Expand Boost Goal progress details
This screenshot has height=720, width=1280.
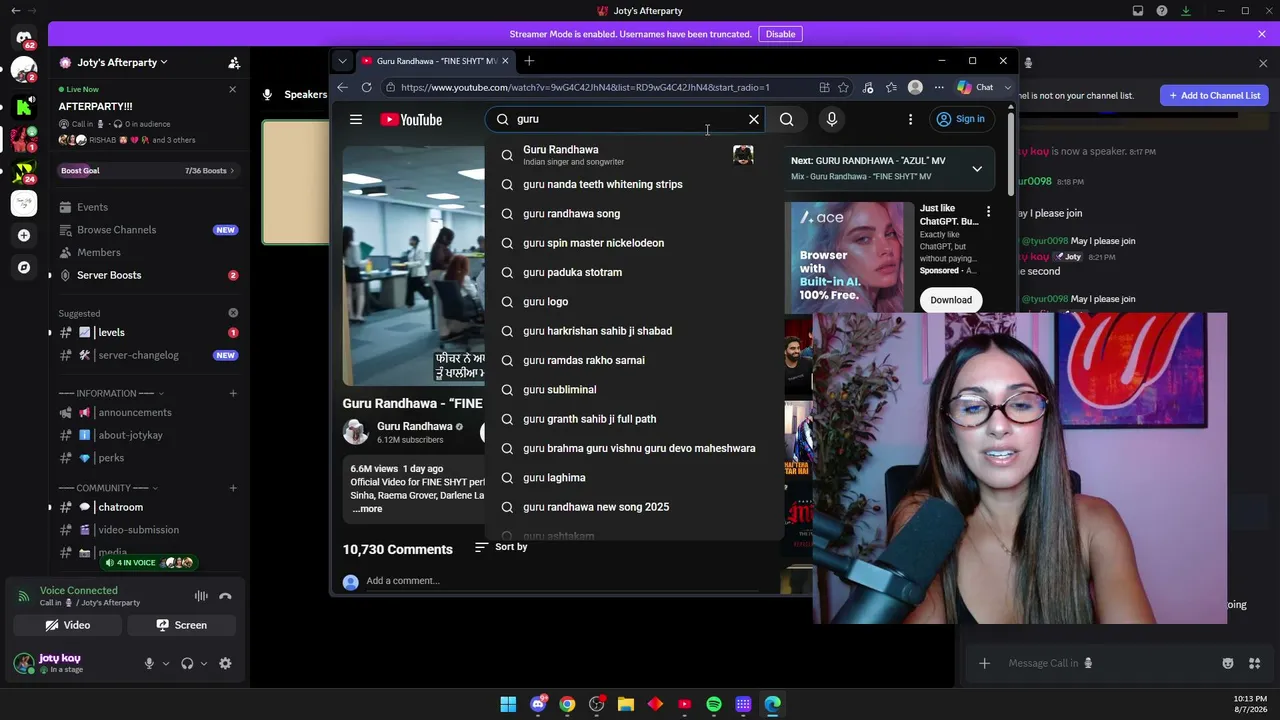click(148, 171)
